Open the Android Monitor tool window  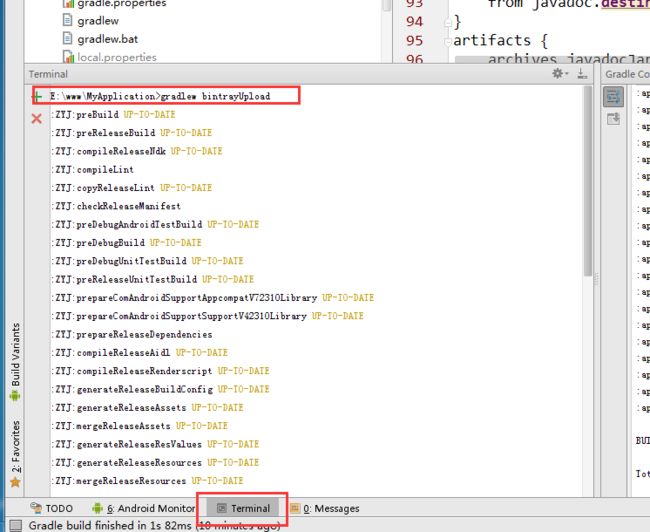click(143, 508)
